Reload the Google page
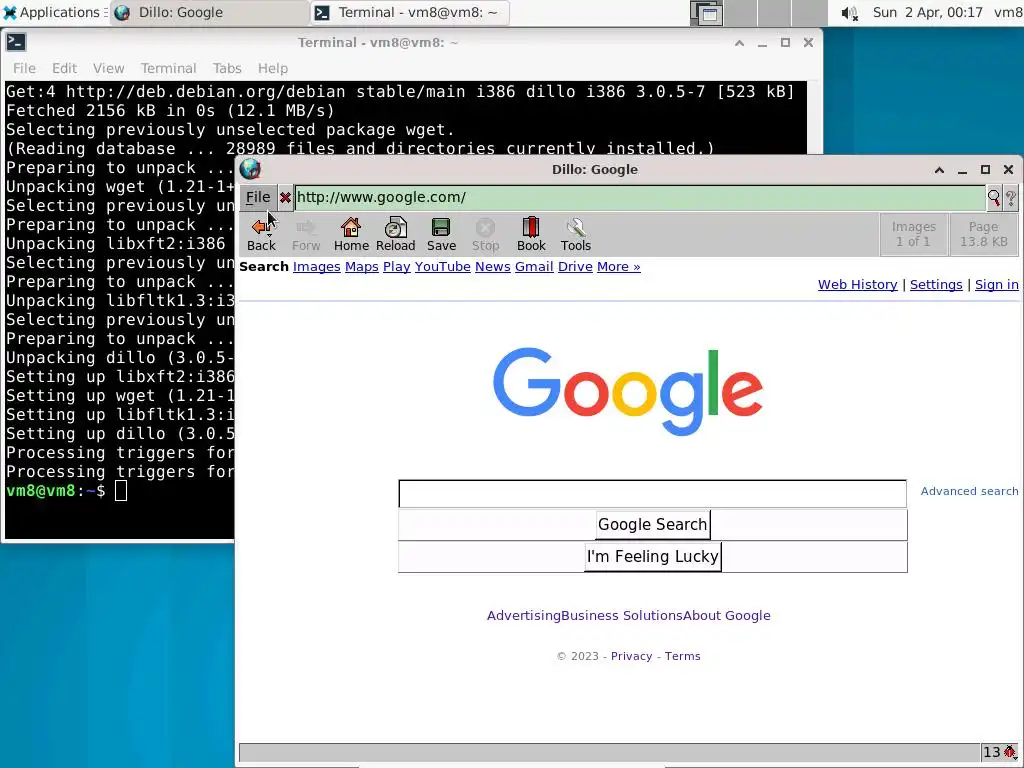Viewport: 1024px width, 768px height. coord(395,234)
